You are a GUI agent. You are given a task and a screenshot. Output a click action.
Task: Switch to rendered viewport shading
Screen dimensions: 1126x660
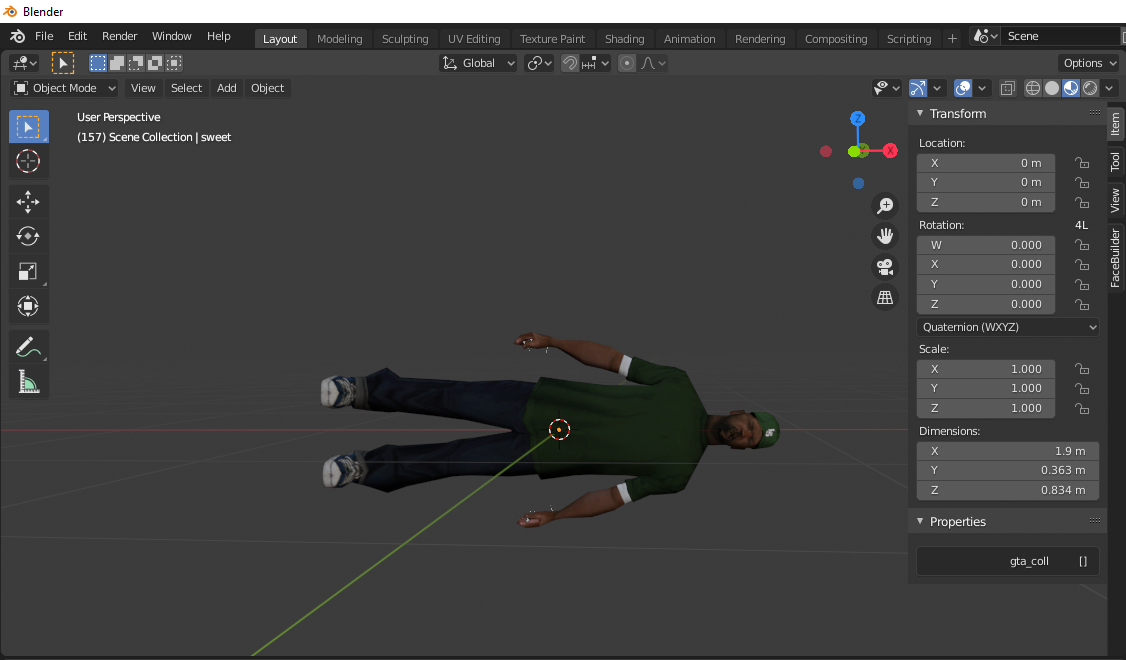(x=1090, y=88)
